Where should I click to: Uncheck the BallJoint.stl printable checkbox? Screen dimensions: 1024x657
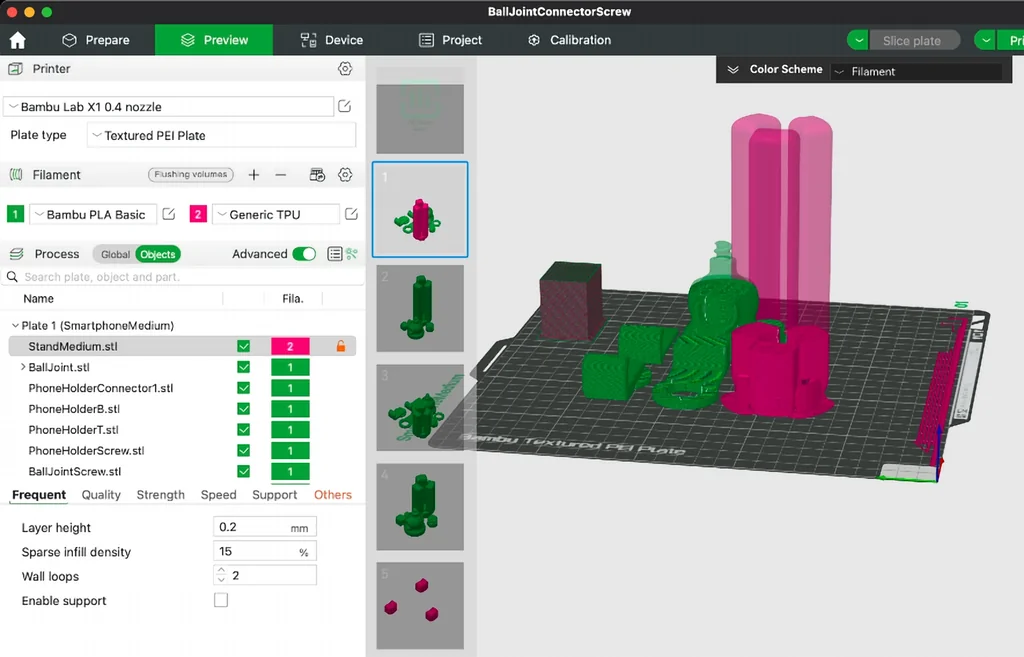coord(244,367)
